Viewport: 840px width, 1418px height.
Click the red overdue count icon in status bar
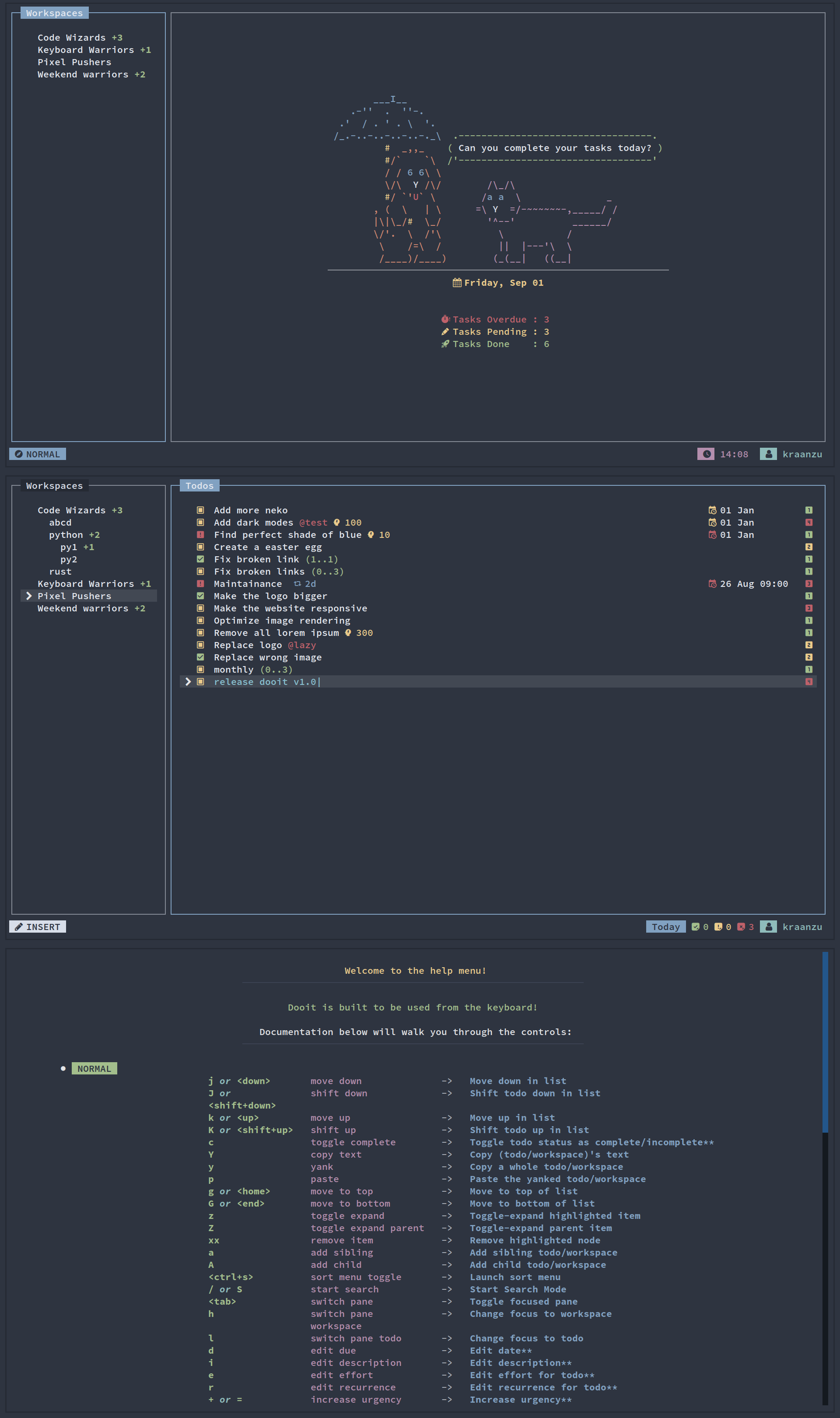click(741, 927)
